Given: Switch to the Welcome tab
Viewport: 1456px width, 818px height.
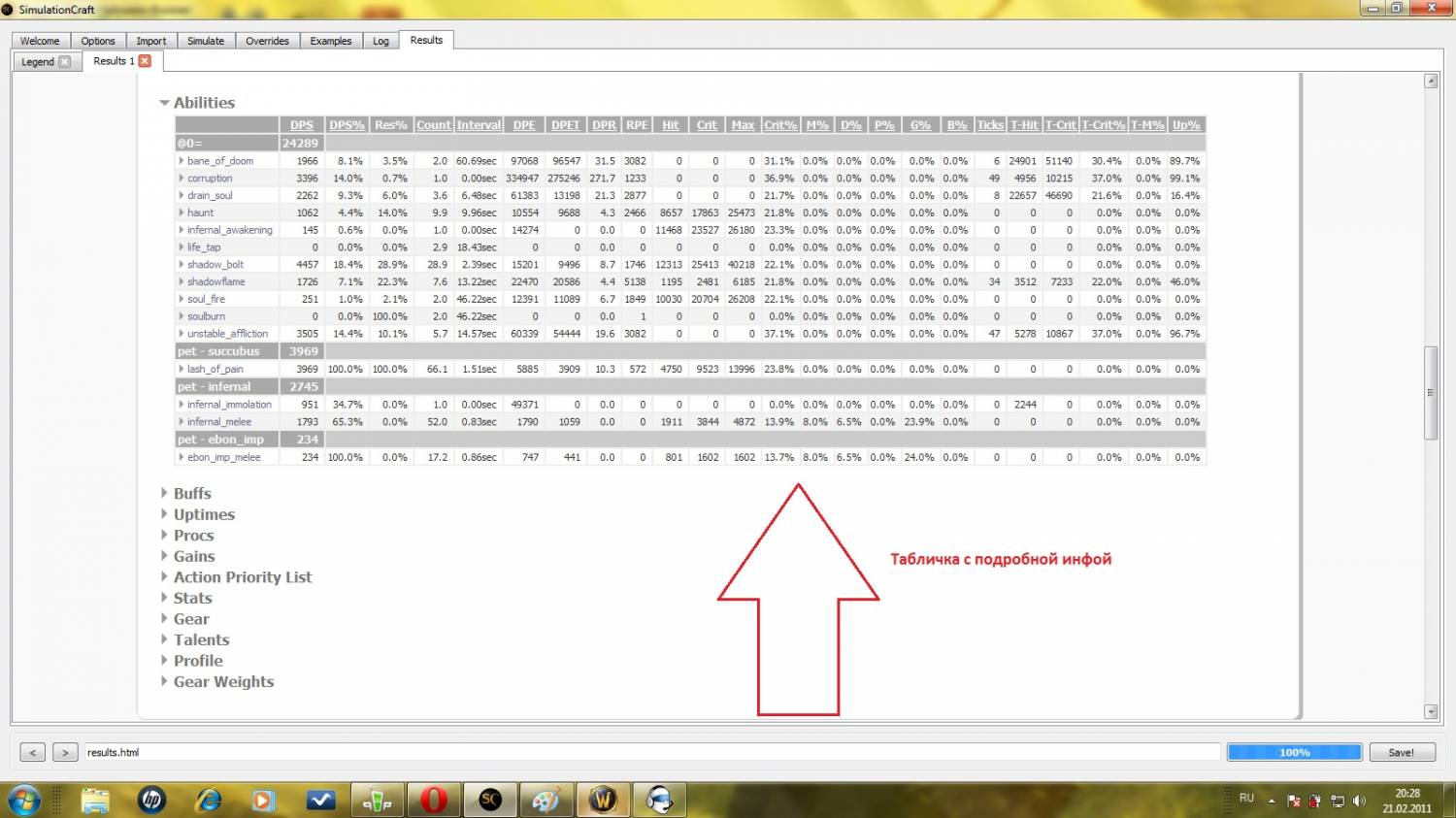Looking at the screenshot, I should point(40,41).
